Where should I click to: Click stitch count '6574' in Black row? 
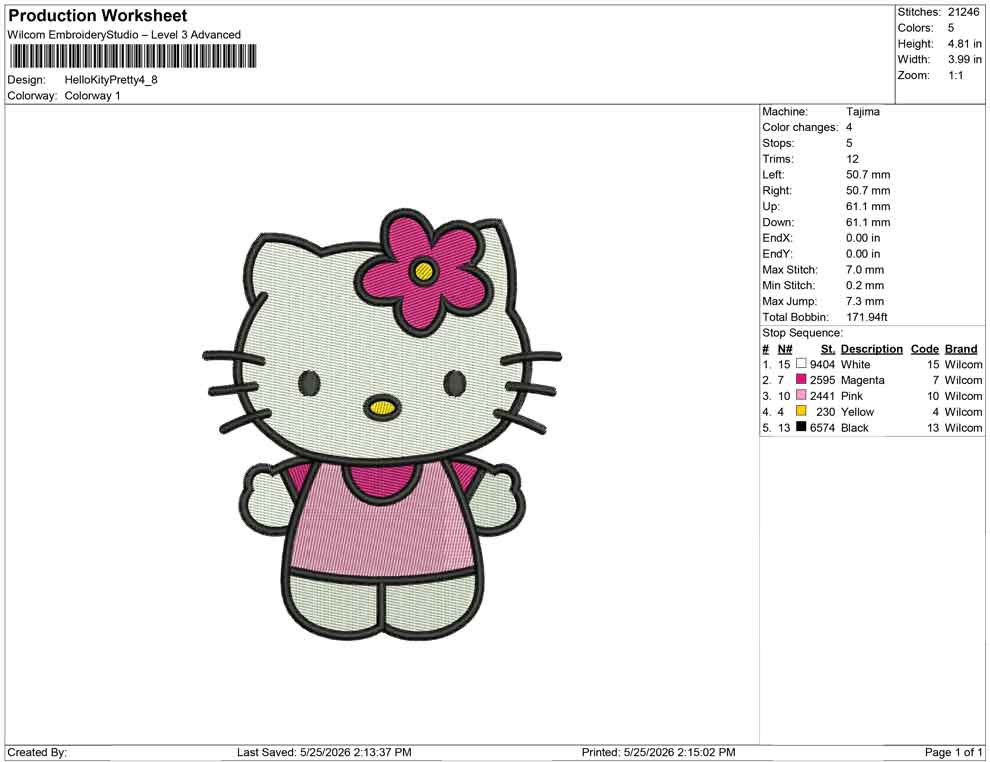(822, 427)
